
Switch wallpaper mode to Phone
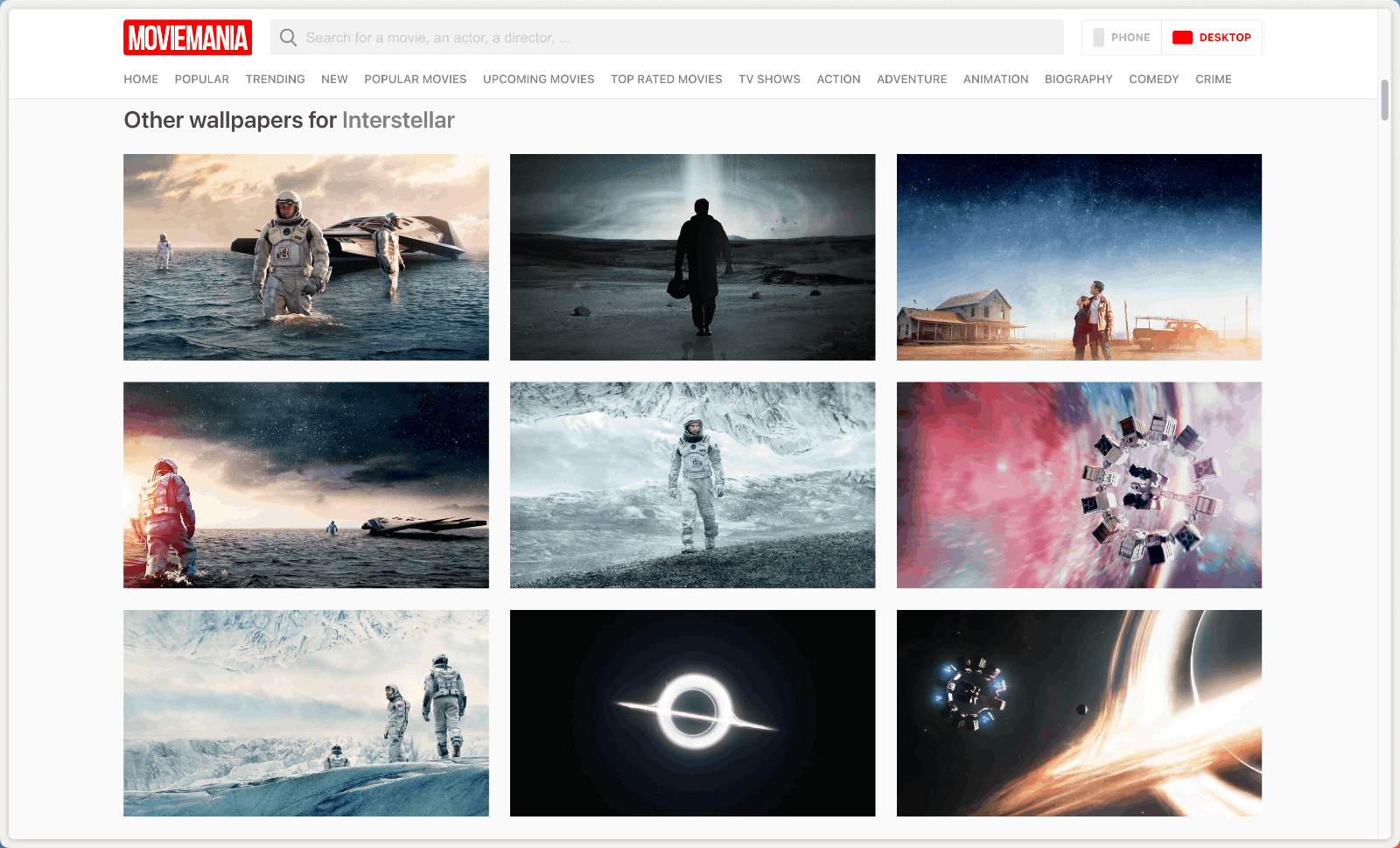[1122, 38]
